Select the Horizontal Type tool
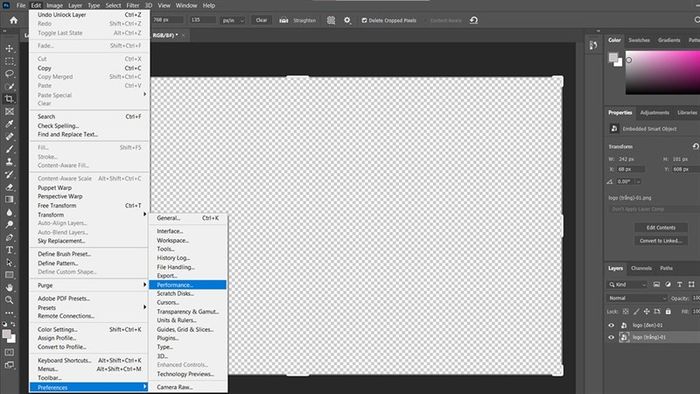 [9, 250]
